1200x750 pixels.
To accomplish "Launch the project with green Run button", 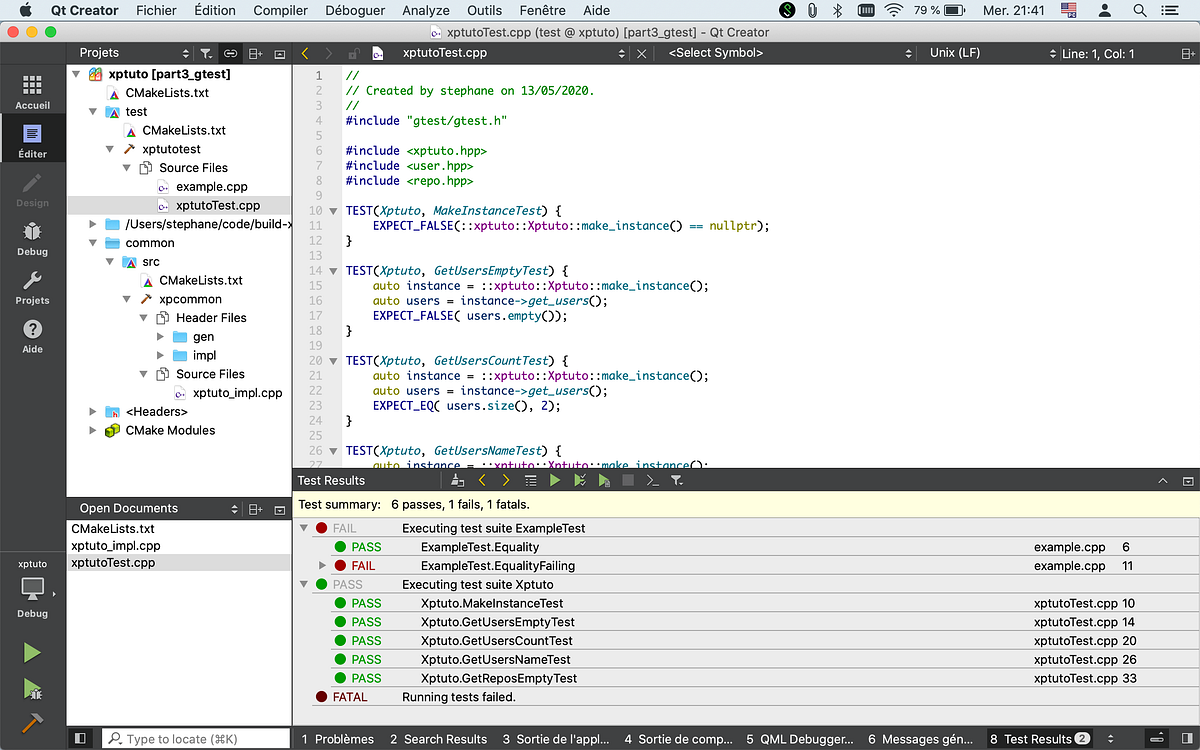I will (x=31, y=652).
